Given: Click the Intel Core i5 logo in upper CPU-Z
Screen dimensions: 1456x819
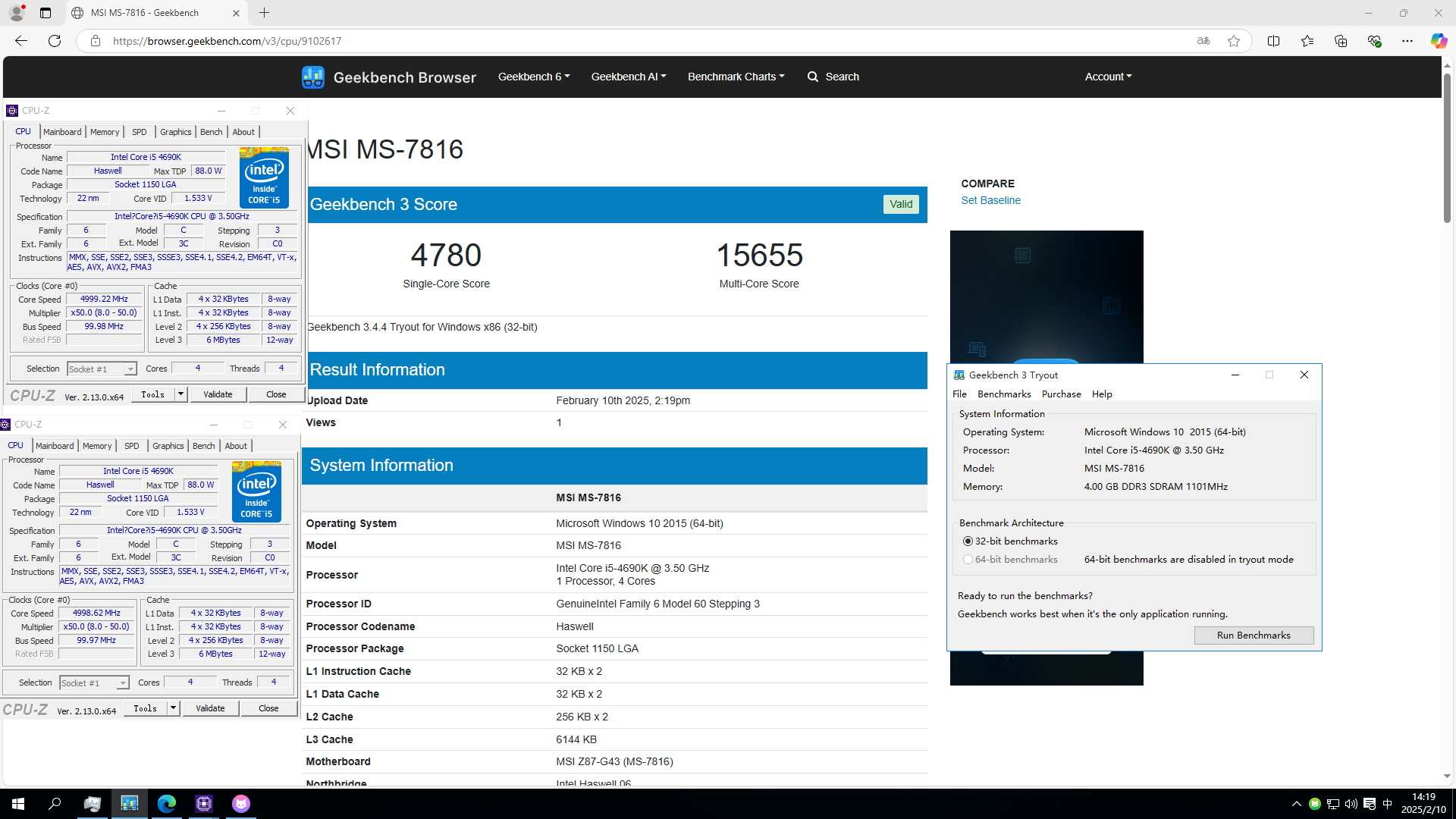Looking at the screenshot, I should point(264,177).
